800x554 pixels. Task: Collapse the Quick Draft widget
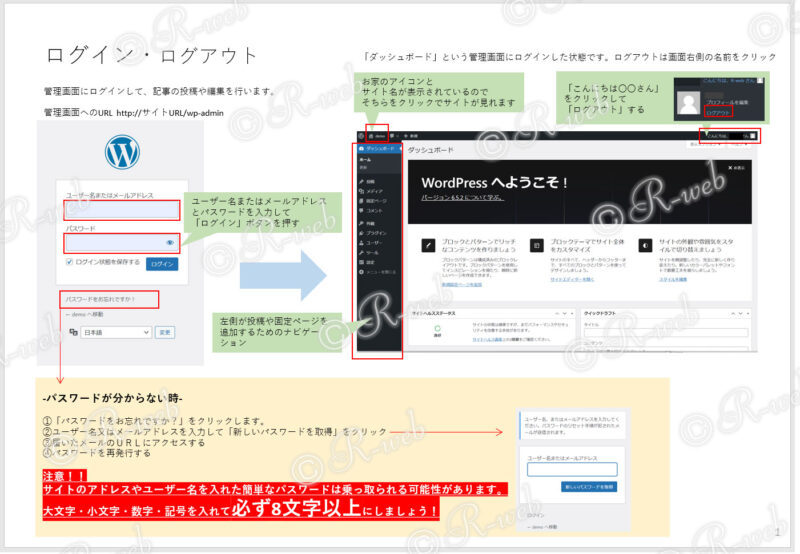(x=747, y=313)
